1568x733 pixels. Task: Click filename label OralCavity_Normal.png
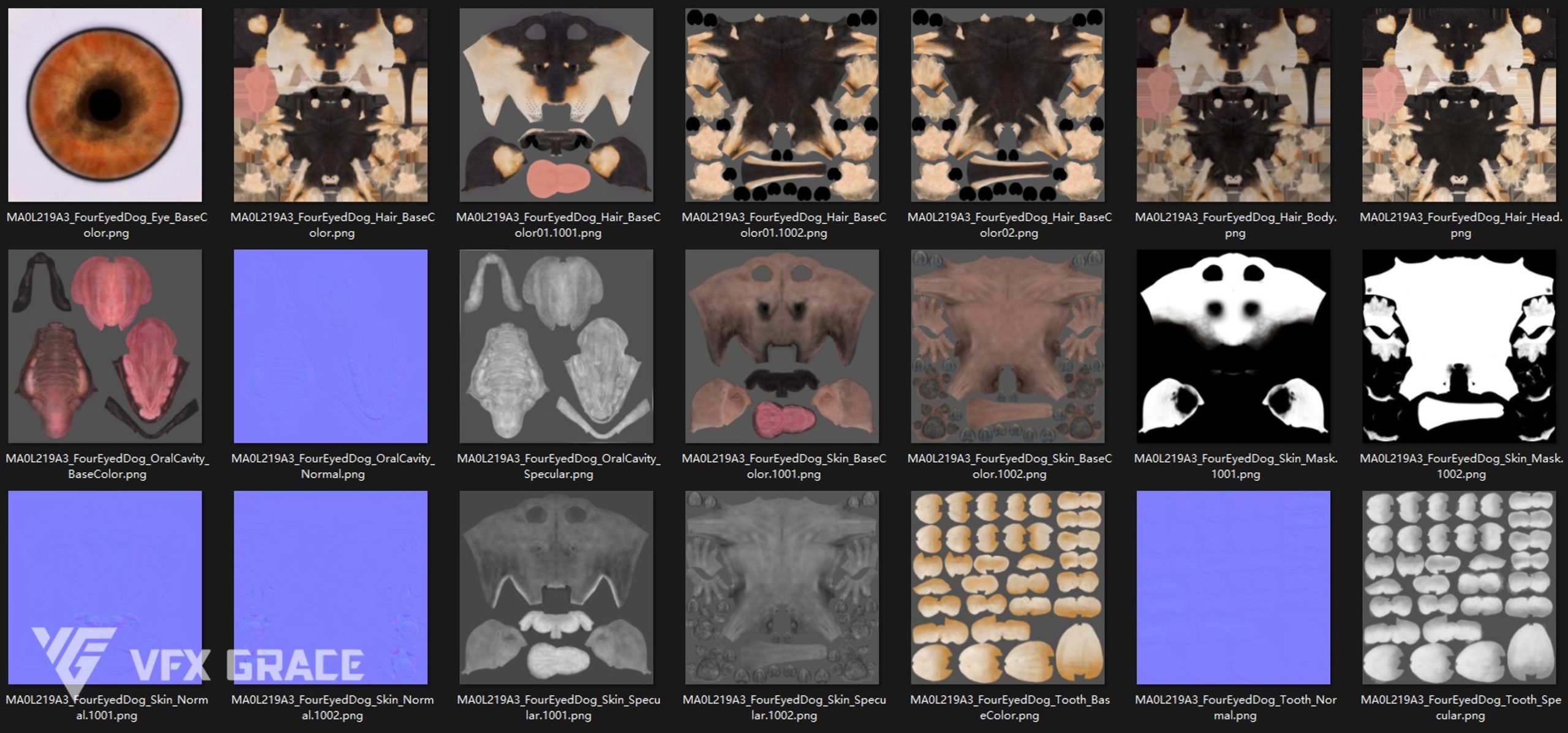tap(333, 466)
